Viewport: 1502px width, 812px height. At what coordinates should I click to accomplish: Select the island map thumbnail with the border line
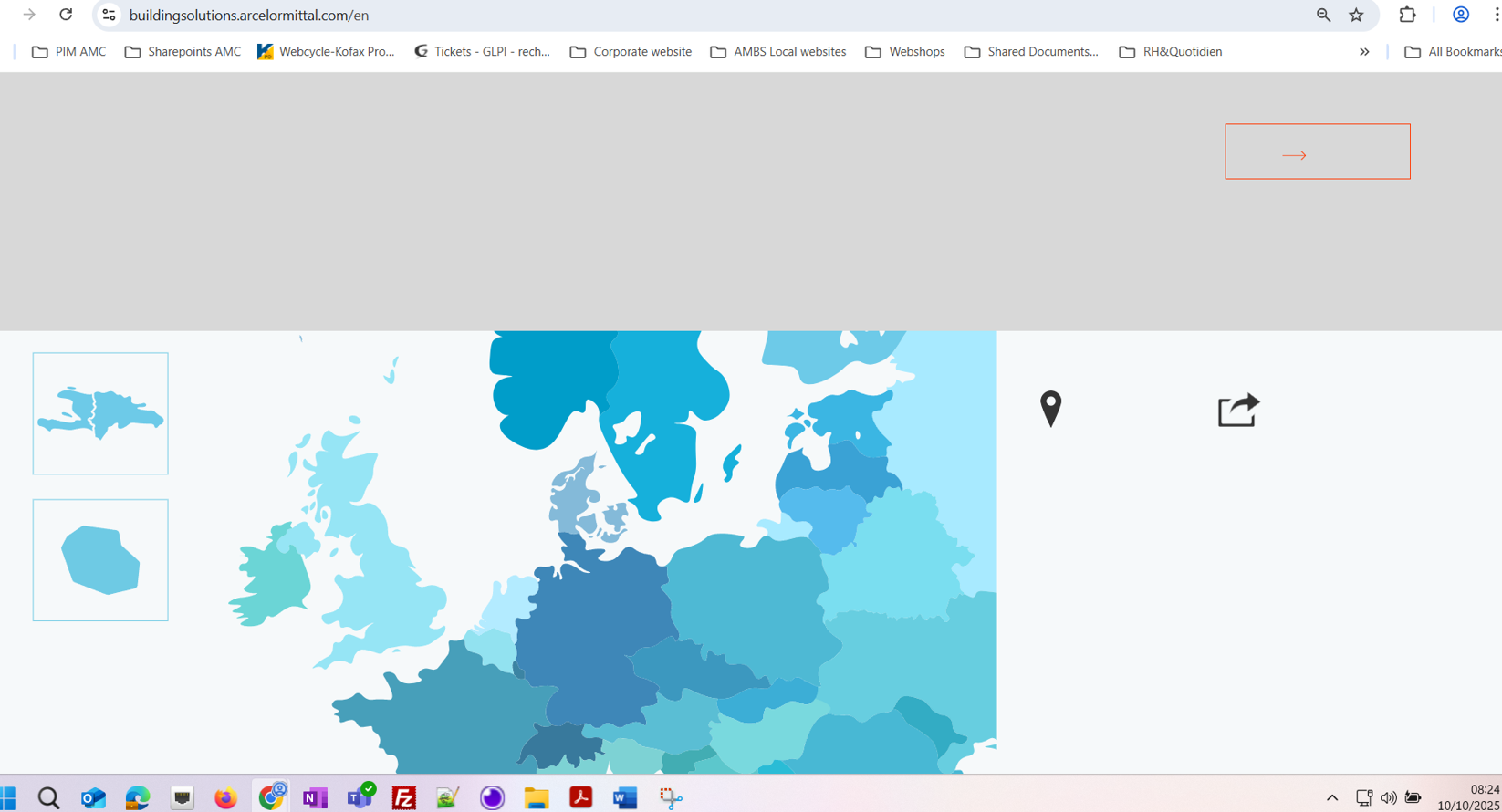pyautogui.click(x=100, y=413)
